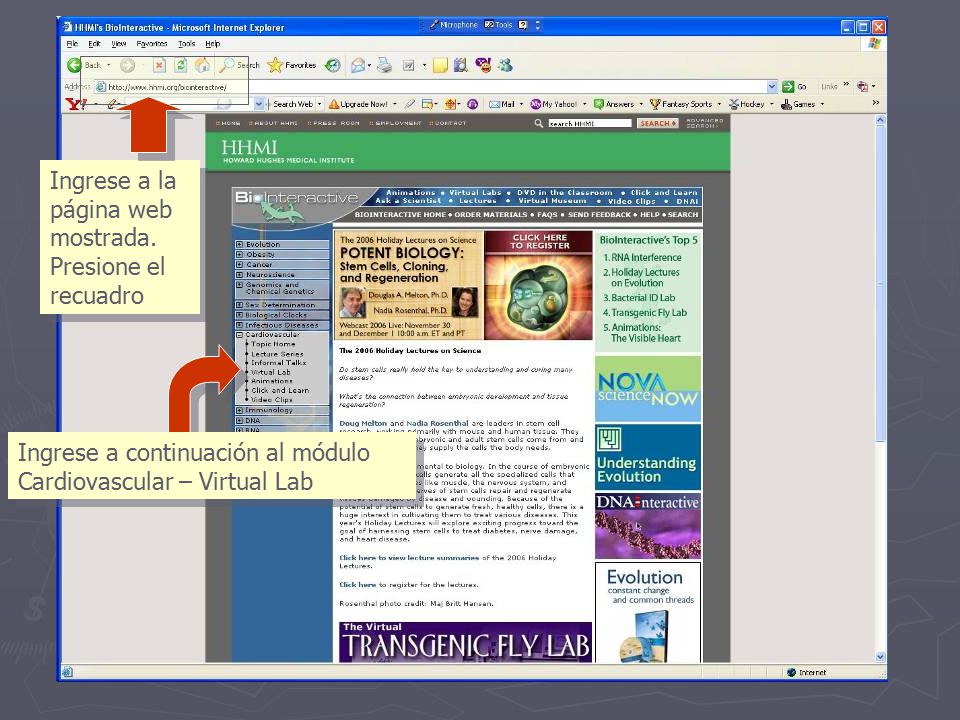The width and height of the screenshot is (960, 720).
Task: Click the Upgrade Now warning icon
Action: pos(334,104)
